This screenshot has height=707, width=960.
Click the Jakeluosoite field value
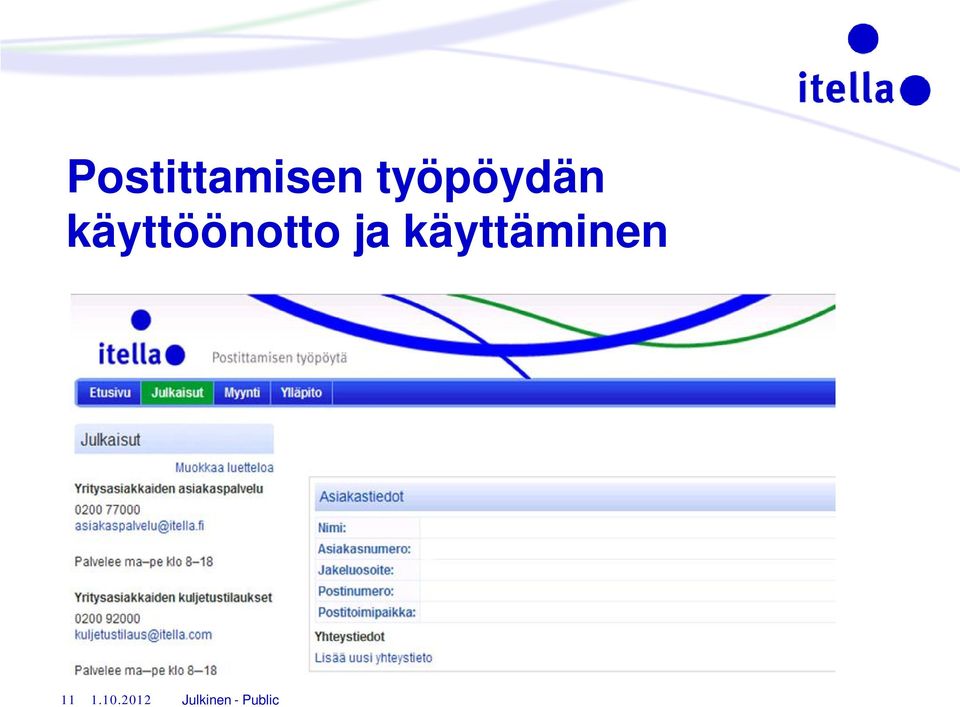pyautogui.click(x=628, y=570)
